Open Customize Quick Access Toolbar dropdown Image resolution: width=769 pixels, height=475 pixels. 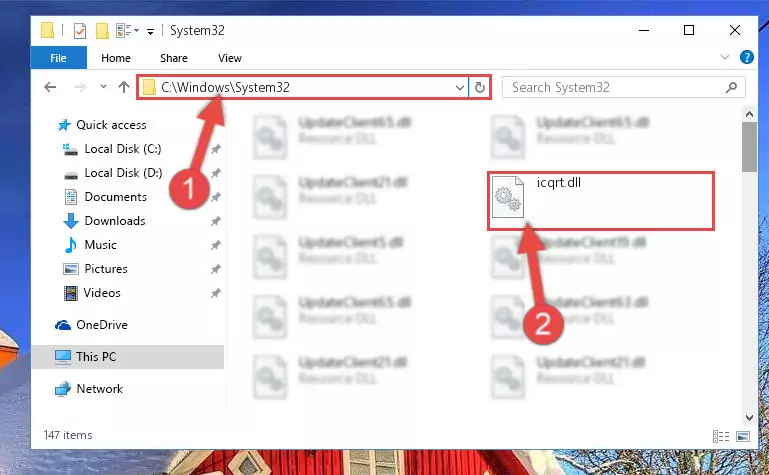click(150, 31)
